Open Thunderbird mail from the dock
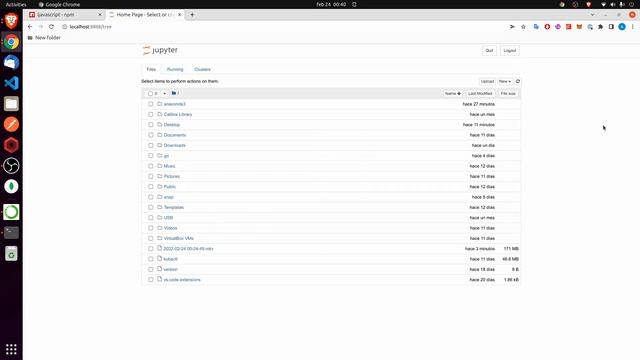This screenshot has height=360, width=640. (11, 62)
